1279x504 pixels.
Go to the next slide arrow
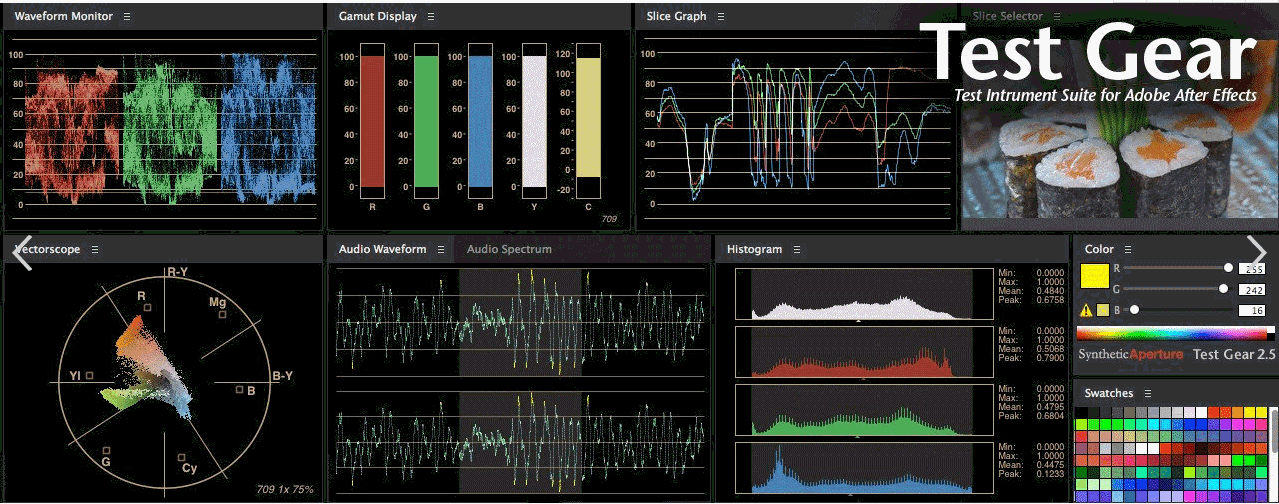click(1257, 252)
